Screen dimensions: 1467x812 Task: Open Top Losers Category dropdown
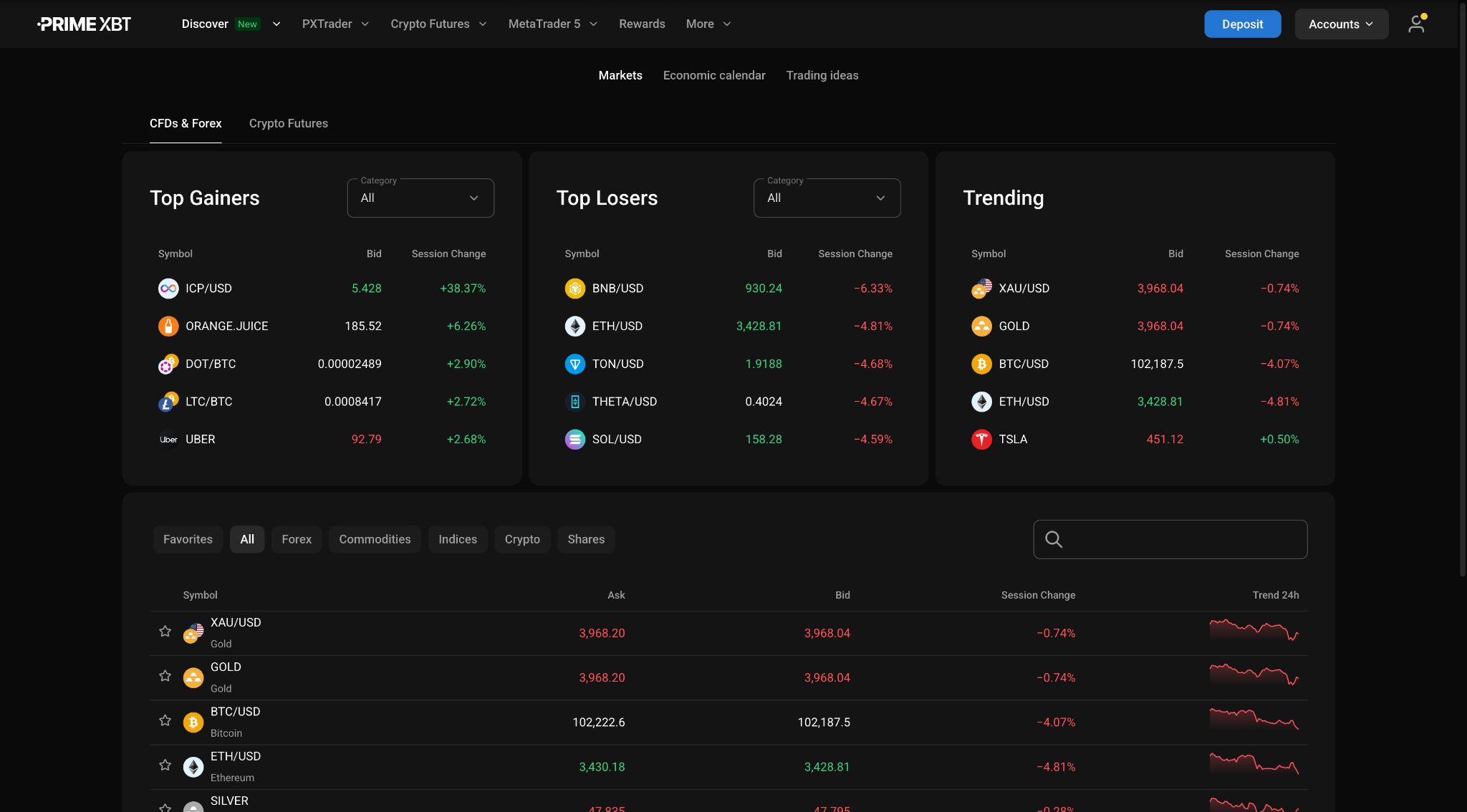coord(827,198)
